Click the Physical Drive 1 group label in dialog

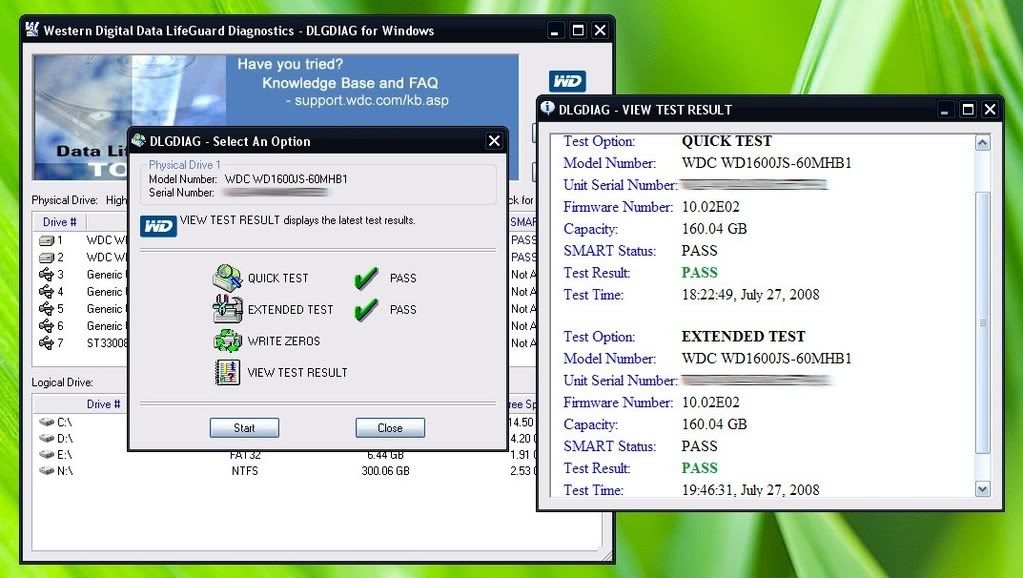point(185,164)
